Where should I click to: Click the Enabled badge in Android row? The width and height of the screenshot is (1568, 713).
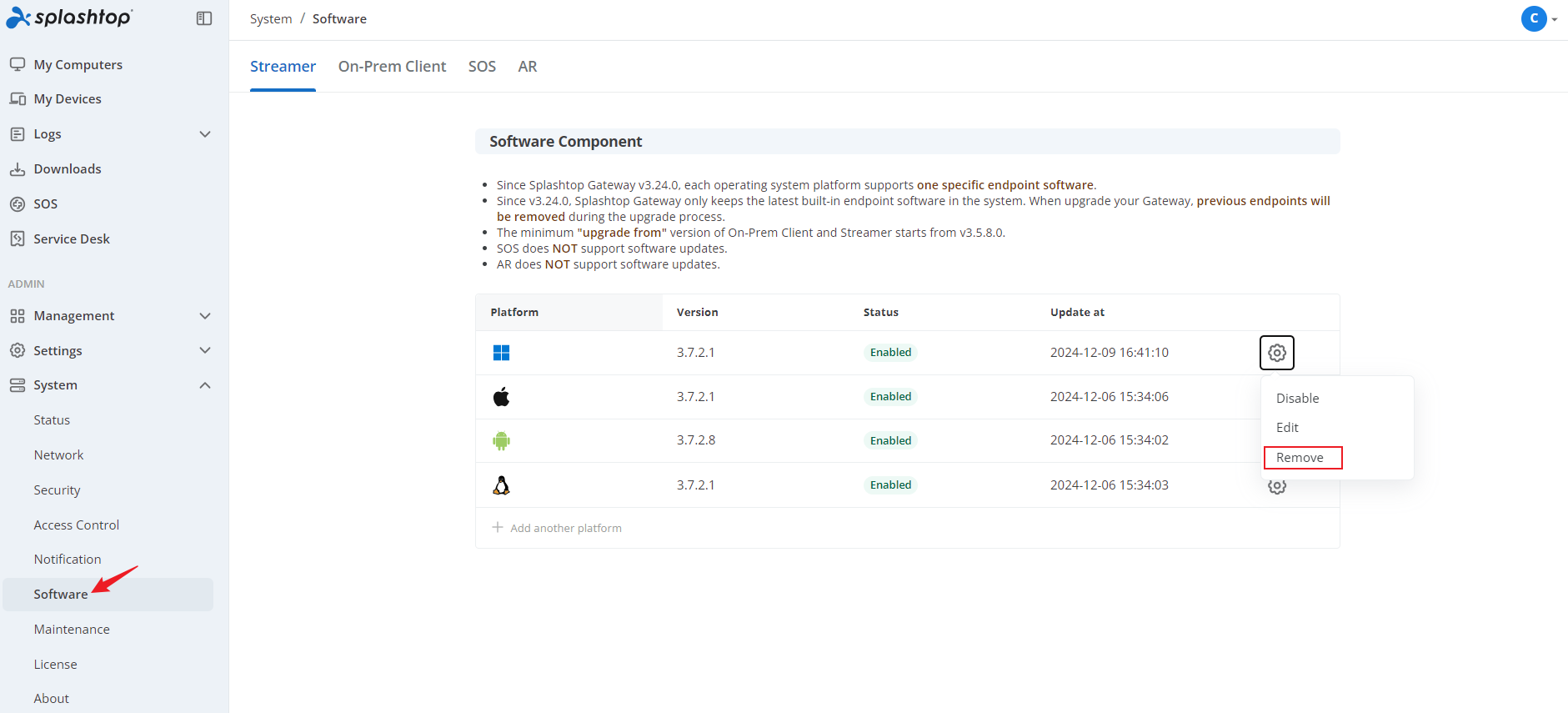tap(890, 441)
